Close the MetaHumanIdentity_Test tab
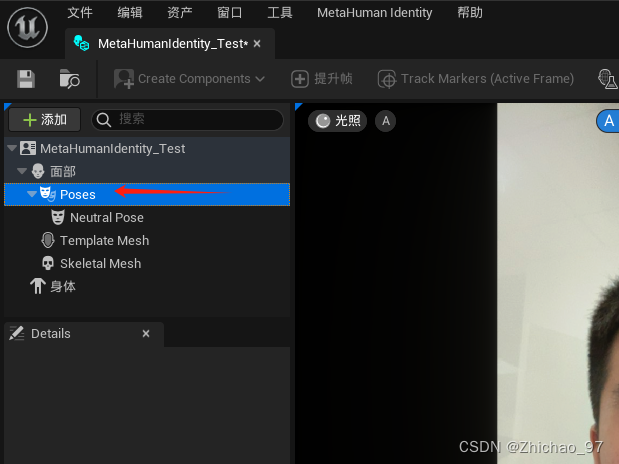Image resolution: width=619 pixels, height=464 pixels. pos(257,43)
